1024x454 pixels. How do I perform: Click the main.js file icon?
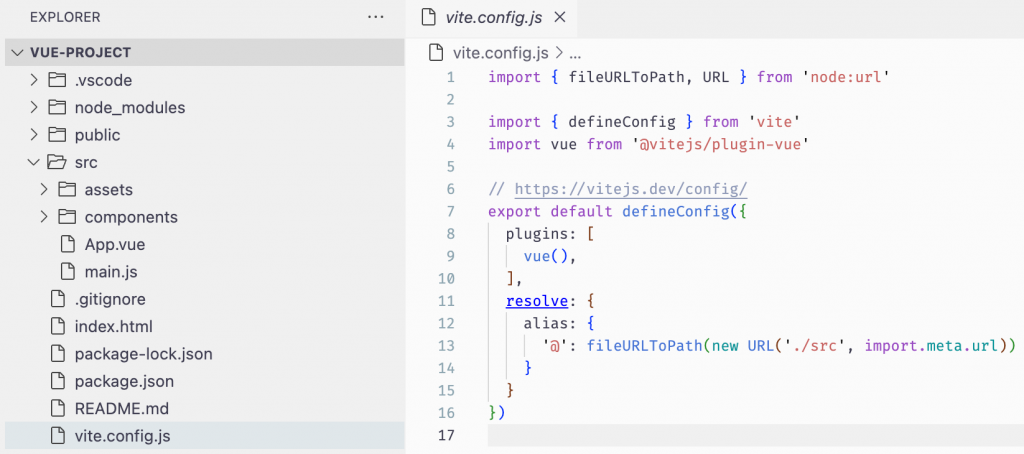(68, 271)
